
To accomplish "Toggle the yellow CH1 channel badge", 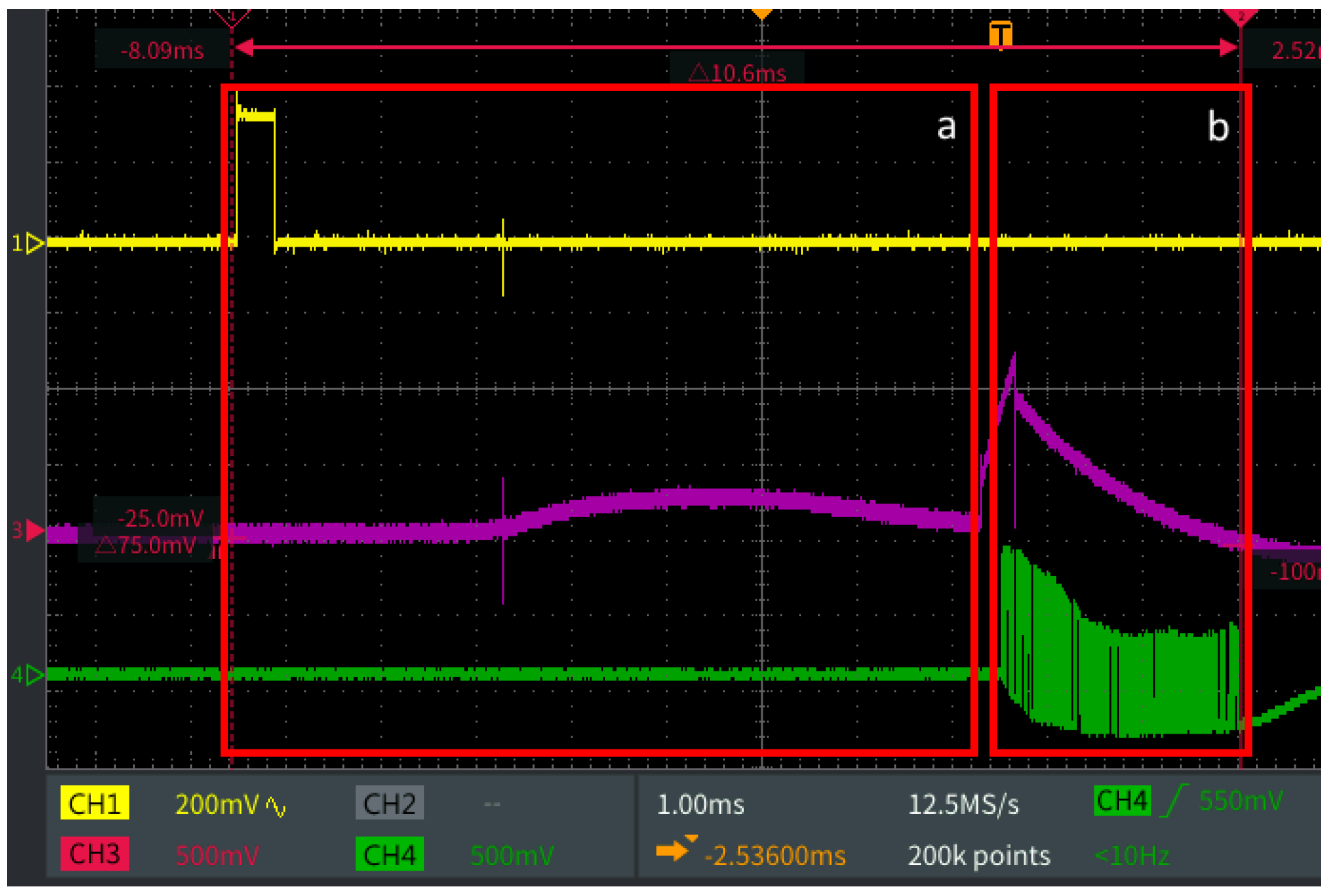I will [x=95, y=804].
